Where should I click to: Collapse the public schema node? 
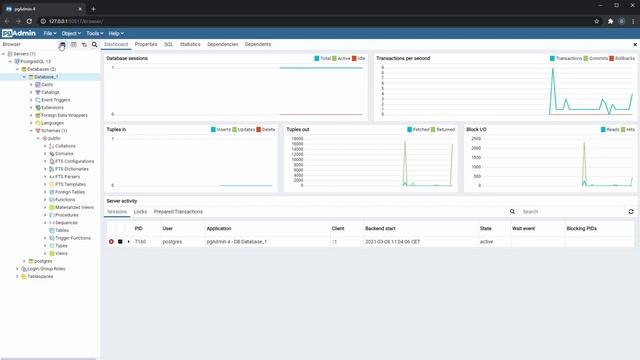point(38,138)
